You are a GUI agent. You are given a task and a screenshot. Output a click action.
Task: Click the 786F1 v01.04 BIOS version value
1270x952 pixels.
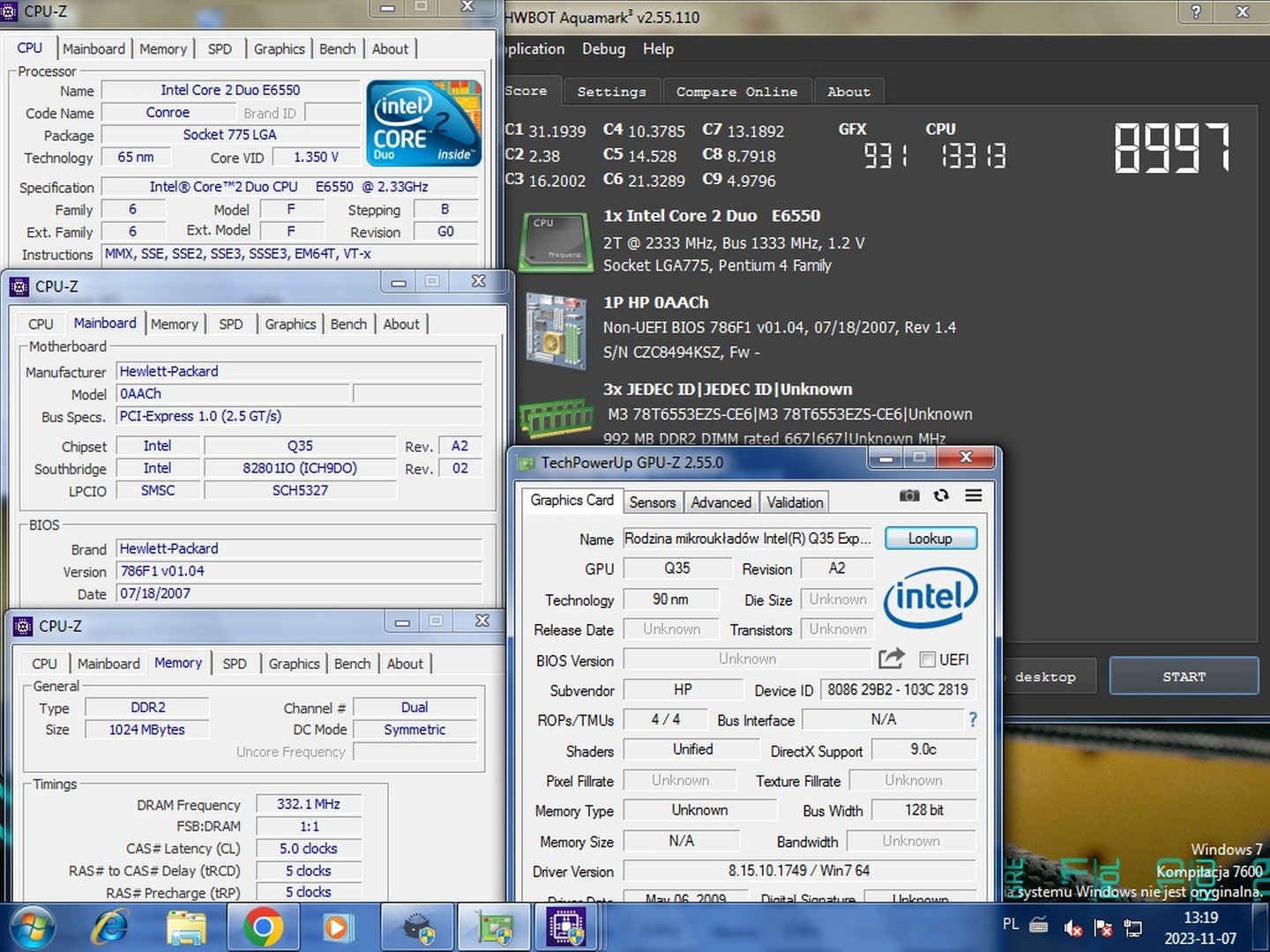click(300, 571)
